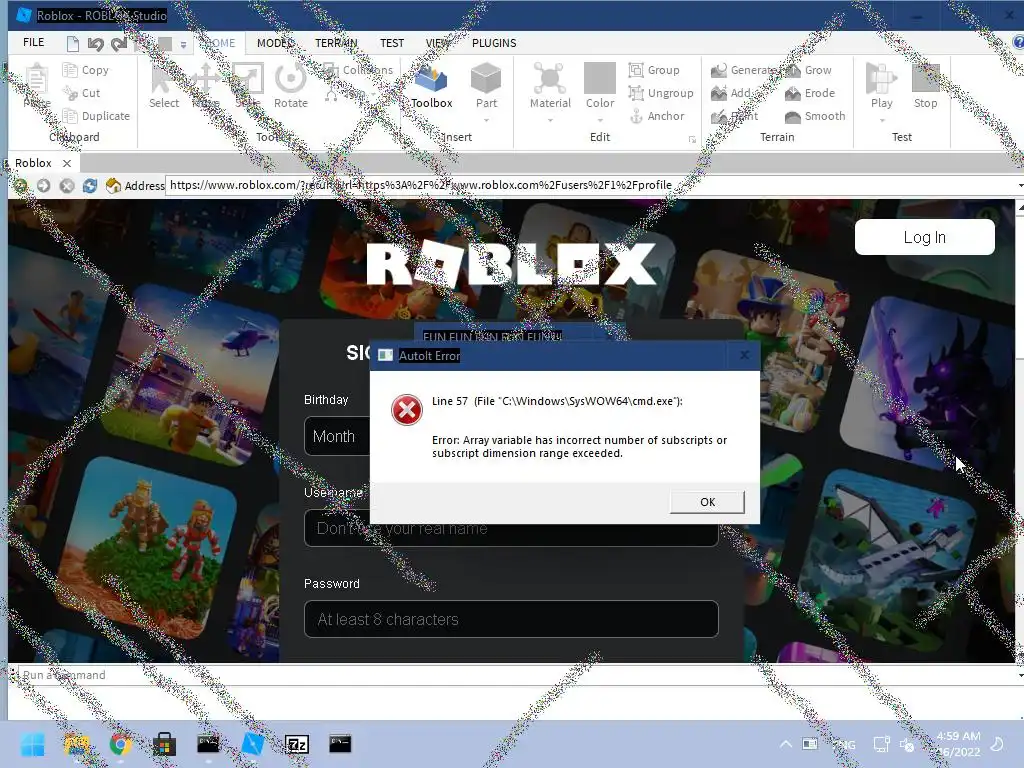Screen dimensions: 1024x768
Task: Click Duplicate in the Clipboard group
Action: click(96, 116)
